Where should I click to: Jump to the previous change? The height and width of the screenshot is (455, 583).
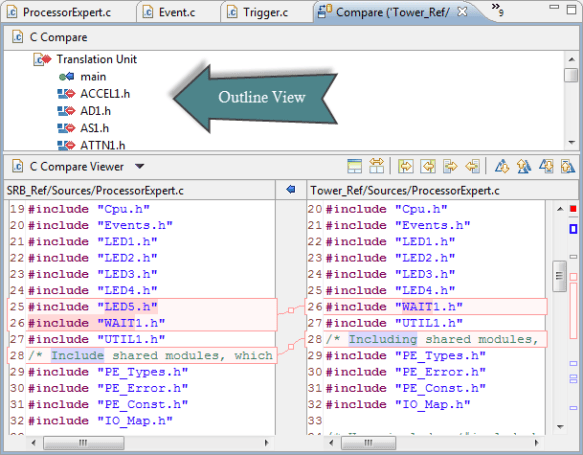(x=568, y=166)
